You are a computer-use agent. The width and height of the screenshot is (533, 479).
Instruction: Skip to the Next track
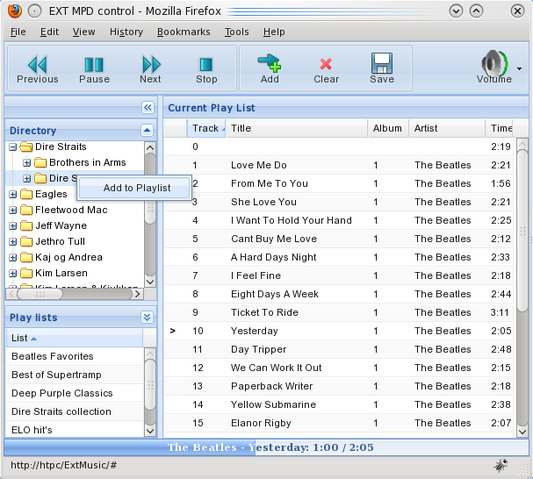pyautogui.click(x=151, y=69)
